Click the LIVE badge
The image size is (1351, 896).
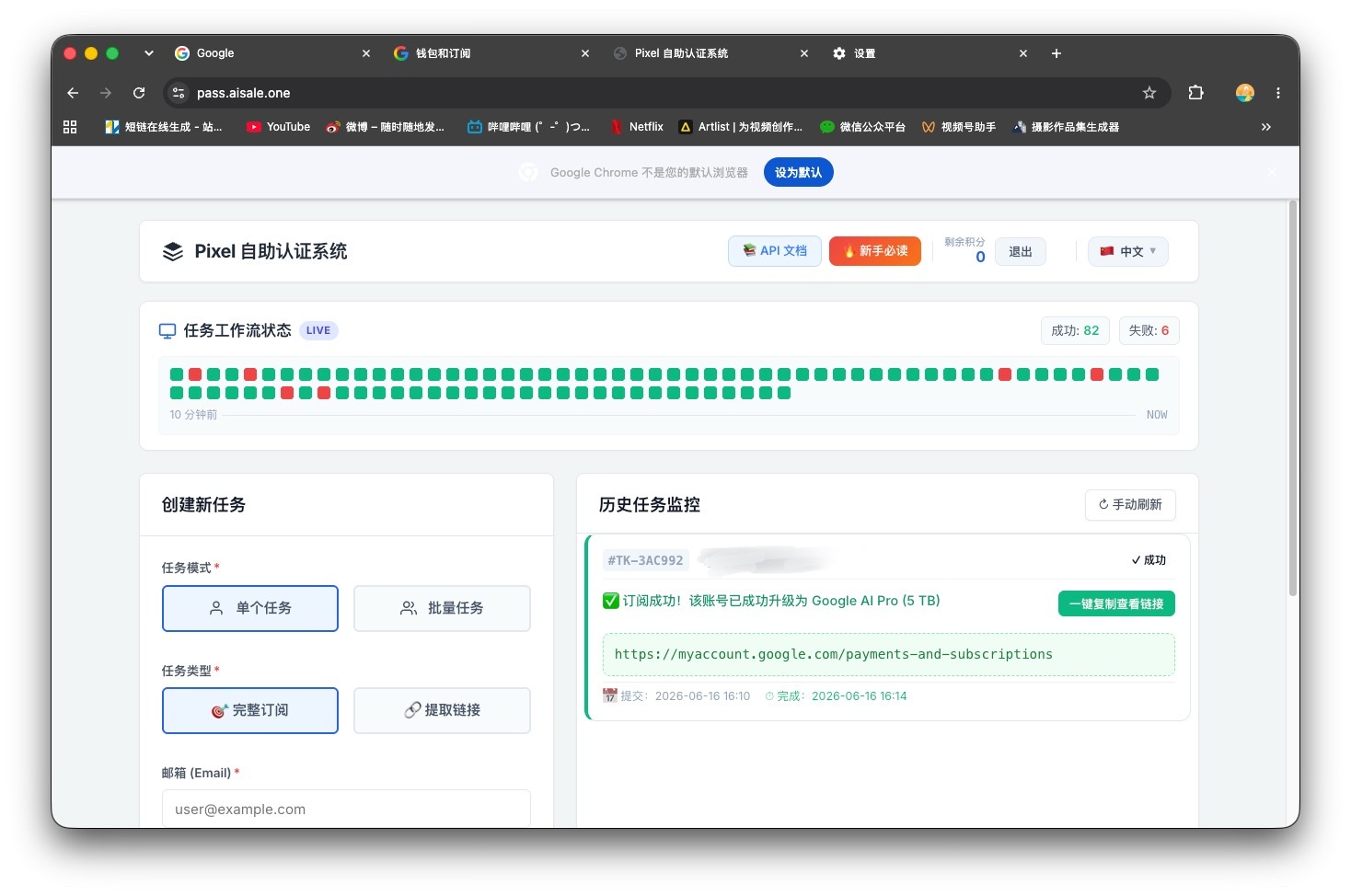click(x=318, y=330)
